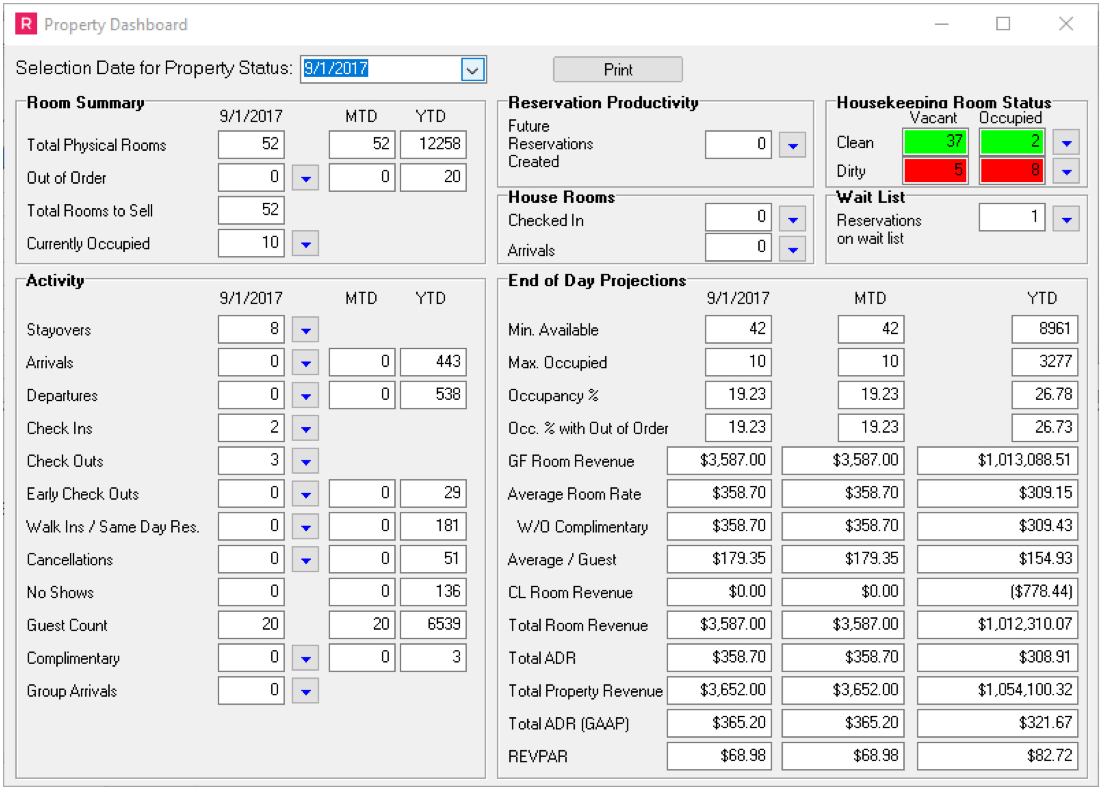Image resolution: width=1105 pixels, height=790 pixels.
Task: Expand the Cancellations detail arrow
Action: (306, 560)
